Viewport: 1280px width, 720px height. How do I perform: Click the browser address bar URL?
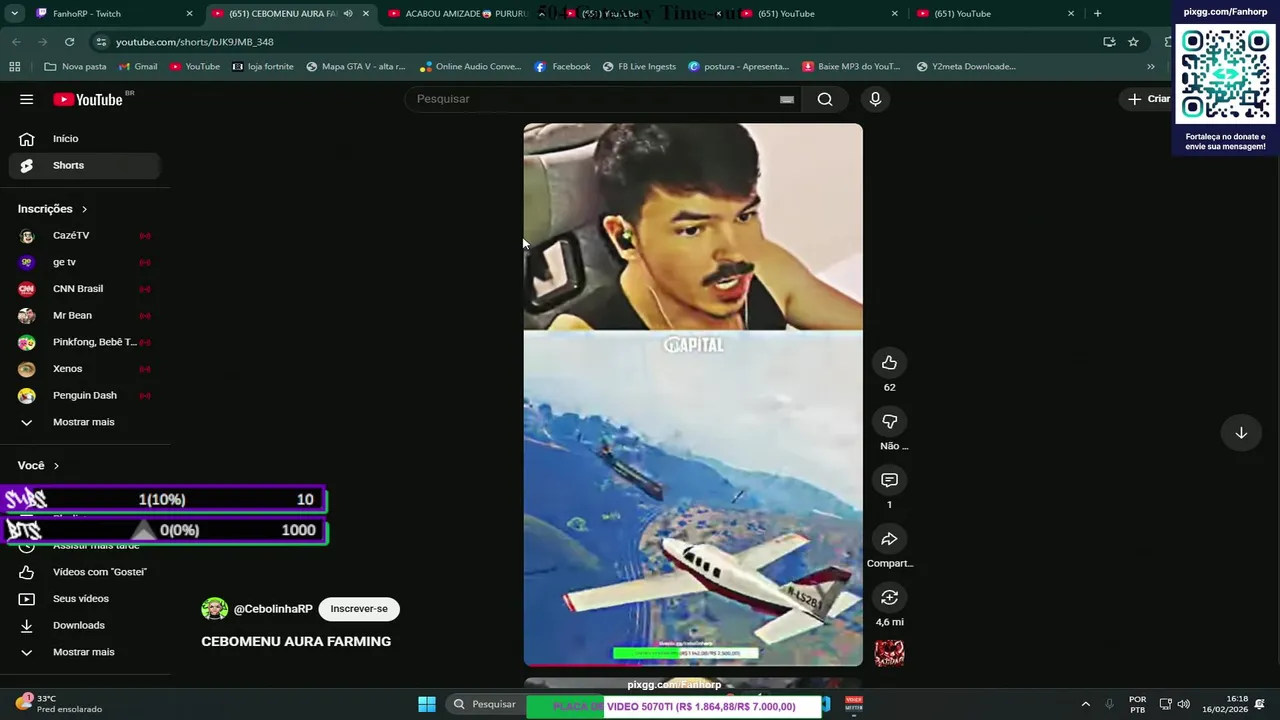point(194,42)
